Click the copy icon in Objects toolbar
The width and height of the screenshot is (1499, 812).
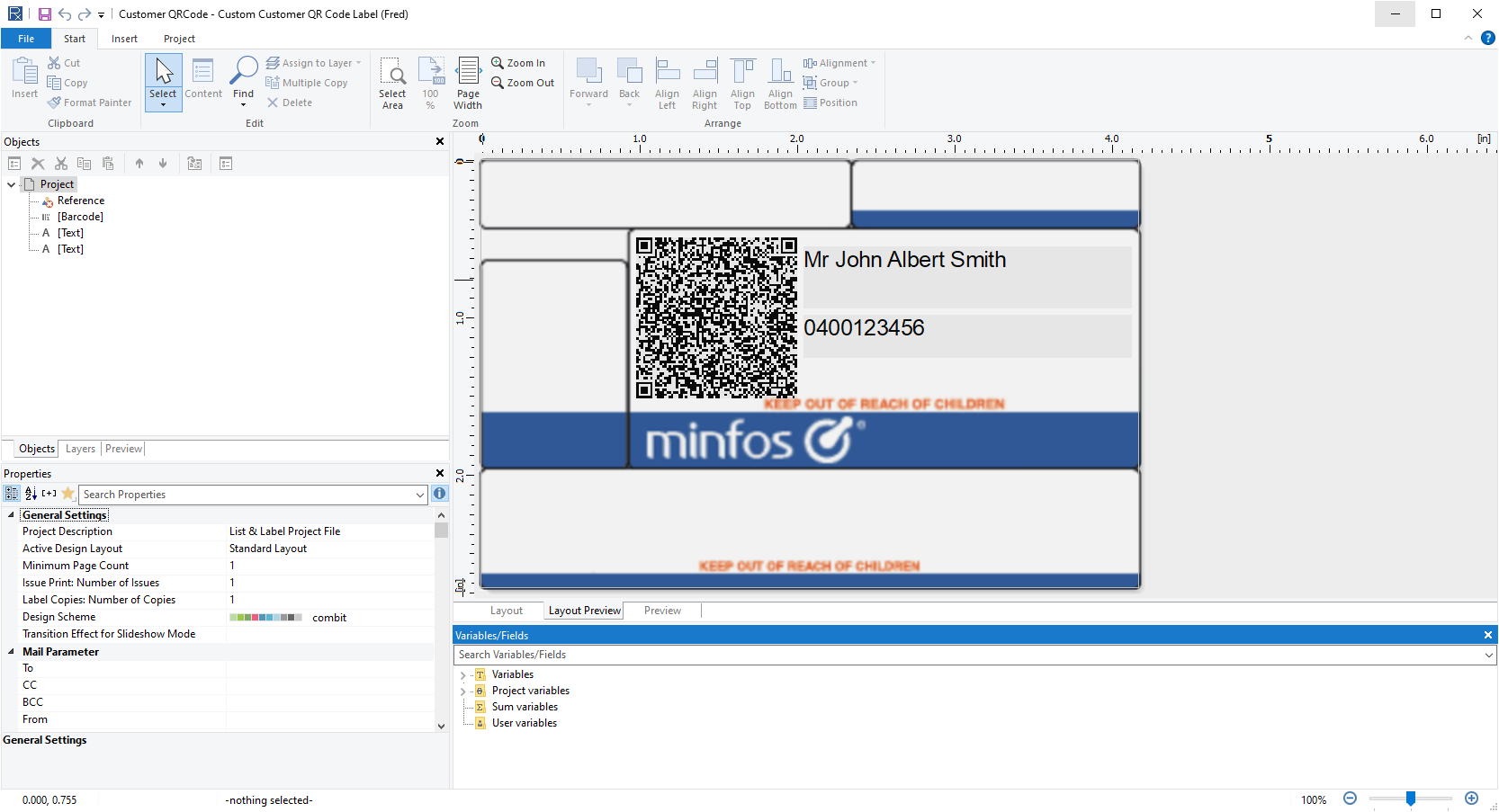click(85, 163)
